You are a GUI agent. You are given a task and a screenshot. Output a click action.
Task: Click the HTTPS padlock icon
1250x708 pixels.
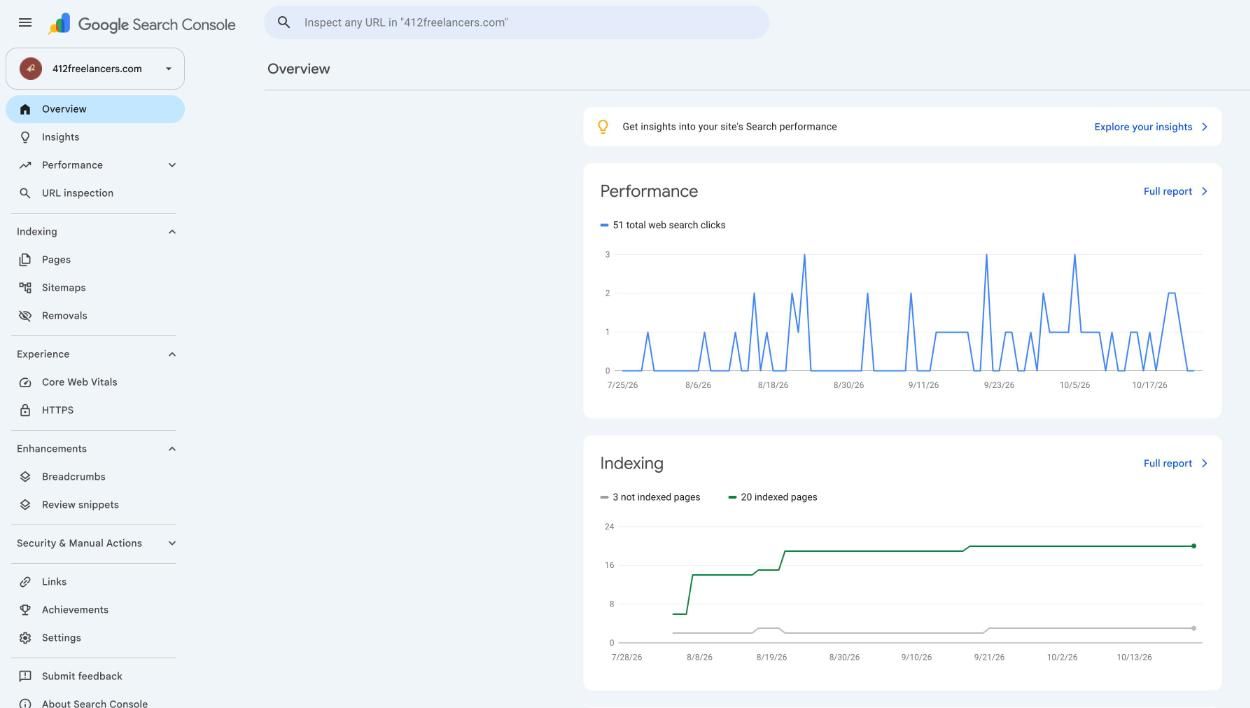coord(25,410)
